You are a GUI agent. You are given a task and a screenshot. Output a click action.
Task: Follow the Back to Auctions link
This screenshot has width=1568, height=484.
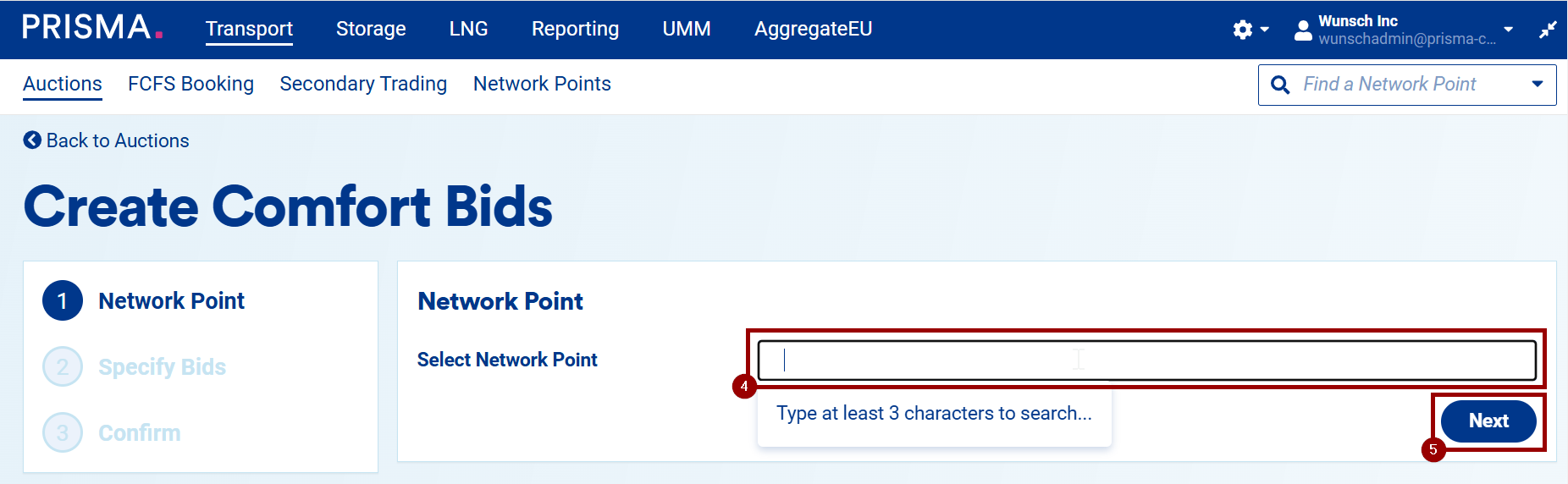pyautogui.click(x=118, y=140)
